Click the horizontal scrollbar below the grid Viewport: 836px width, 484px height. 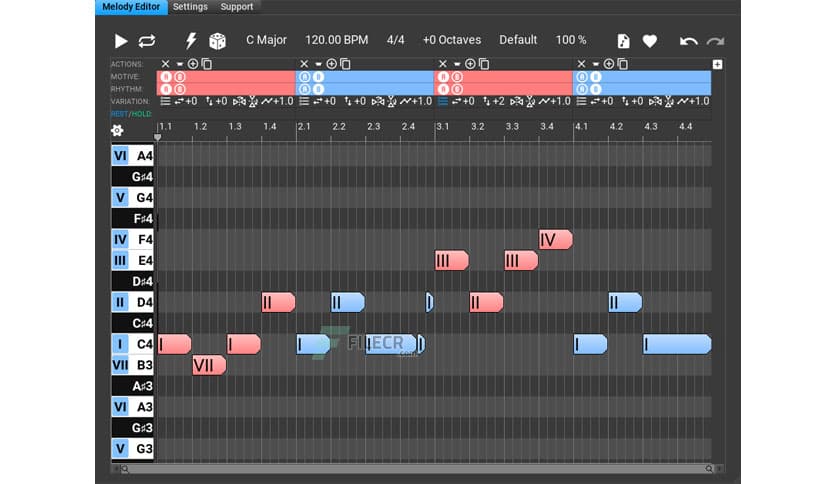pyautogui.click(x=417, y=469)
